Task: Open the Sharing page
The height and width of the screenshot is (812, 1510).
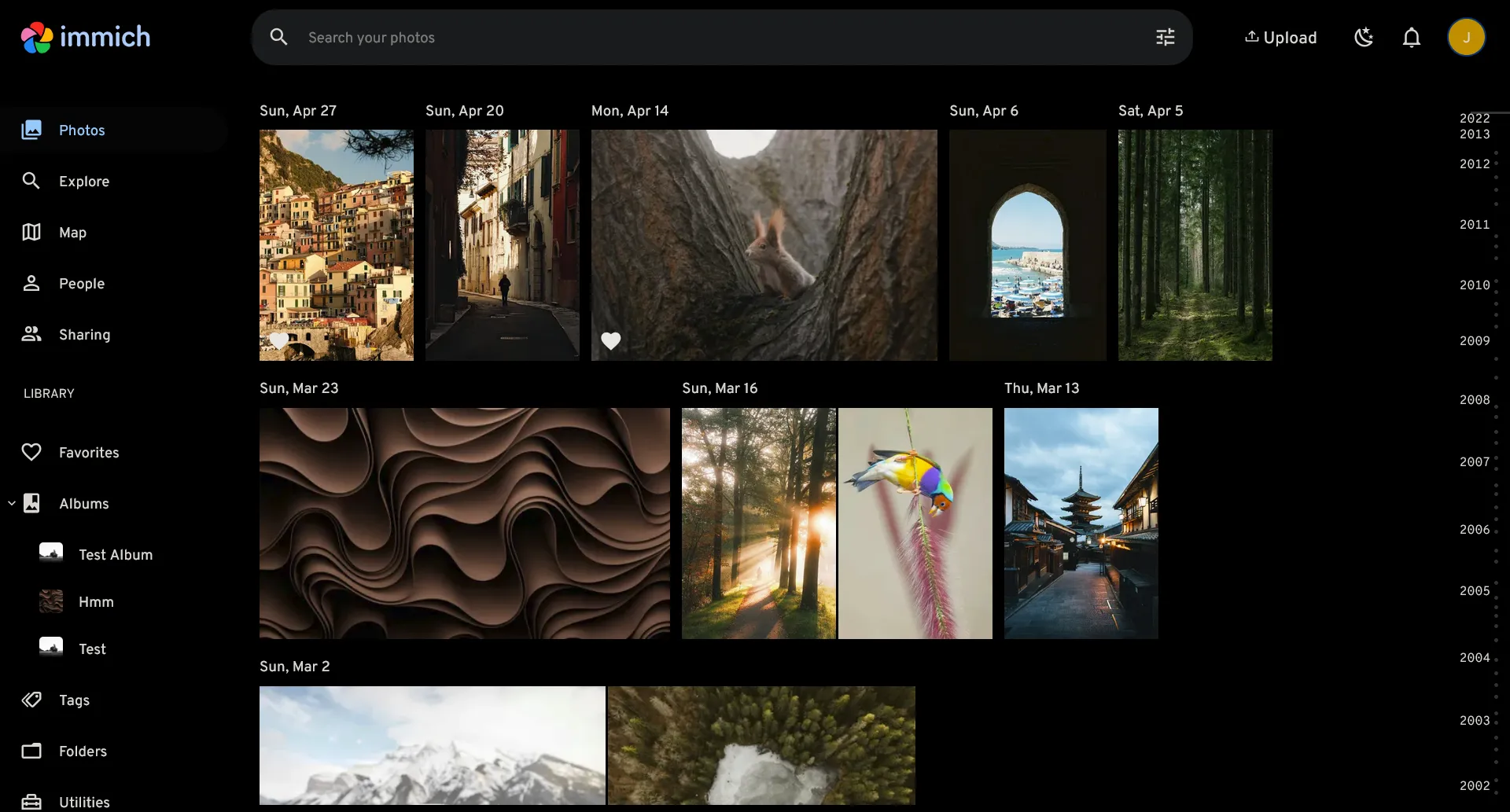Action: click(x=84, y=335)
